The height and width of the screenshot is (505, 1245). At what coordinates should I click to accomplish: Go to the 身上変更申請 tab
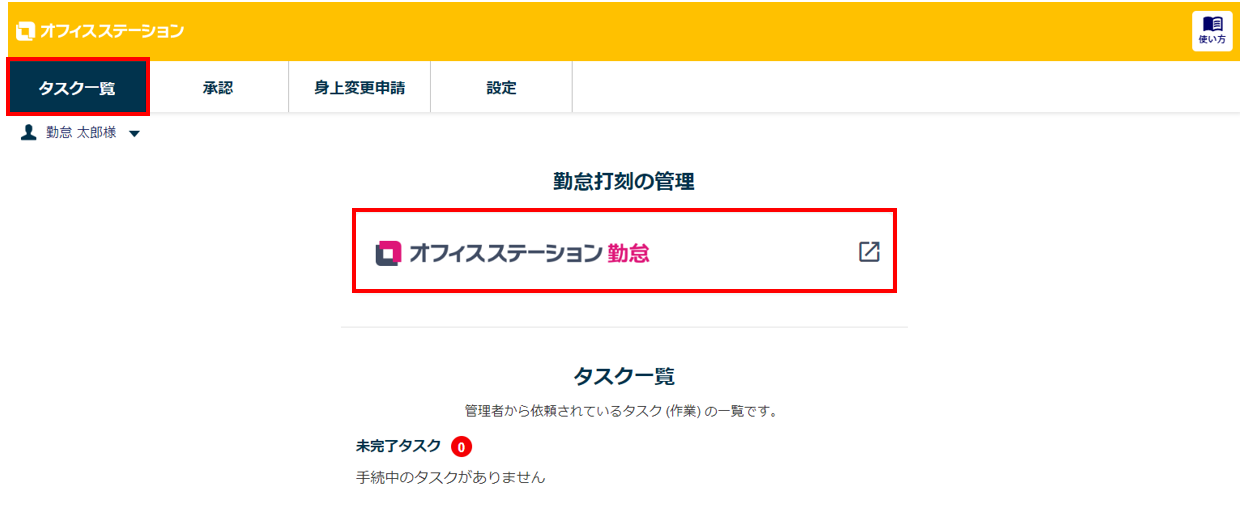359,88
